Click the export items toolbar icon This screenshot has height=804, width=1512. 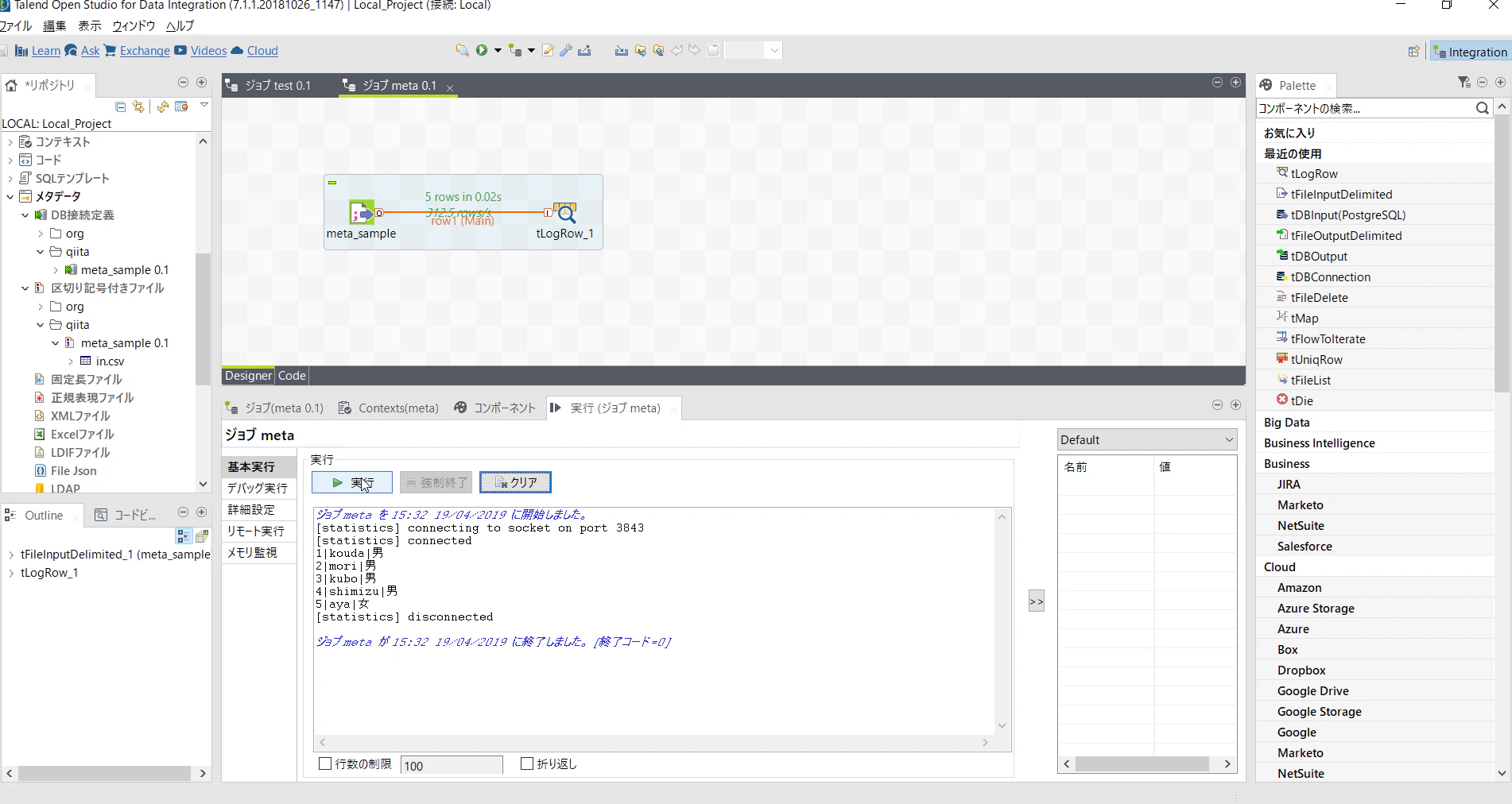tap(584, 50)
